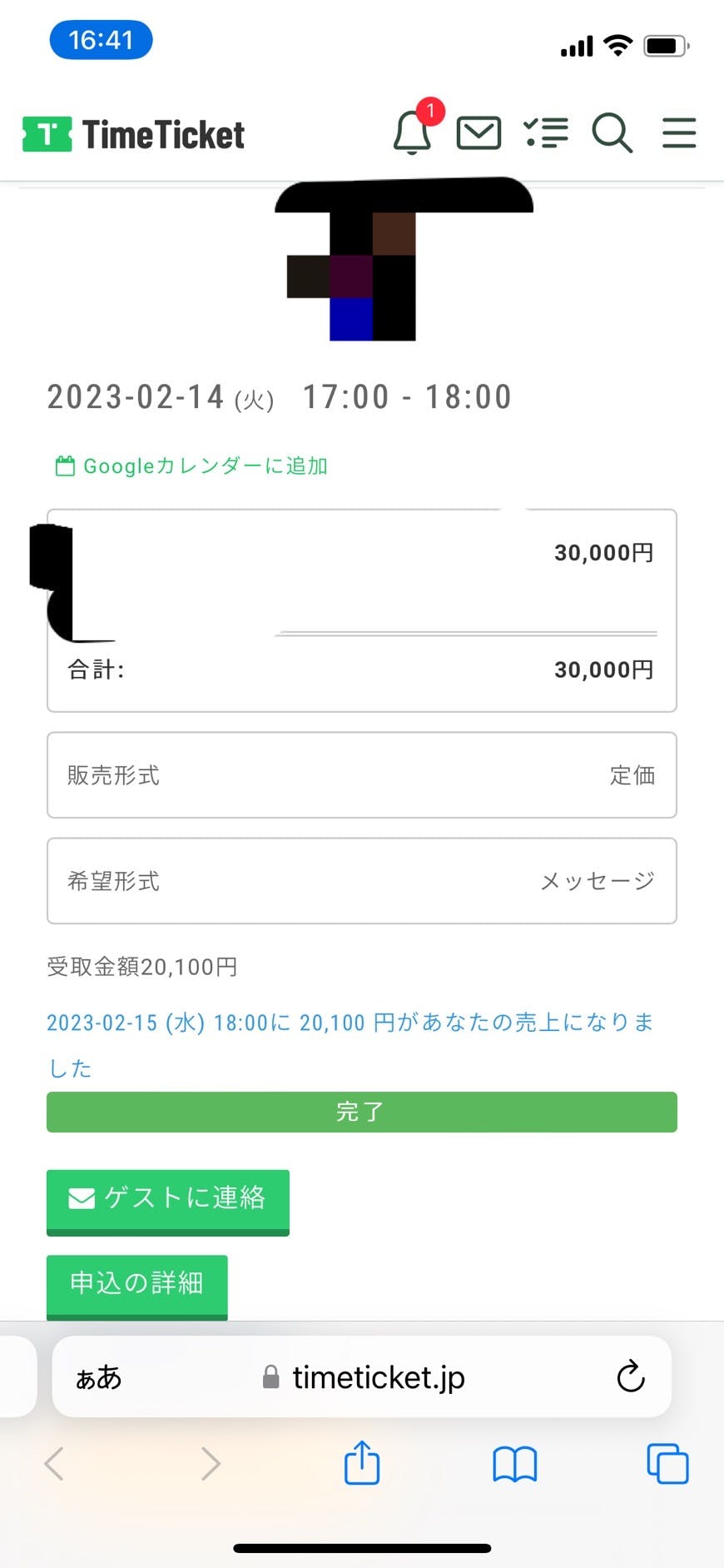Open the messages envelope icon
The width and height of the screenshot is (724, 1568).
[x=479, y=132]
